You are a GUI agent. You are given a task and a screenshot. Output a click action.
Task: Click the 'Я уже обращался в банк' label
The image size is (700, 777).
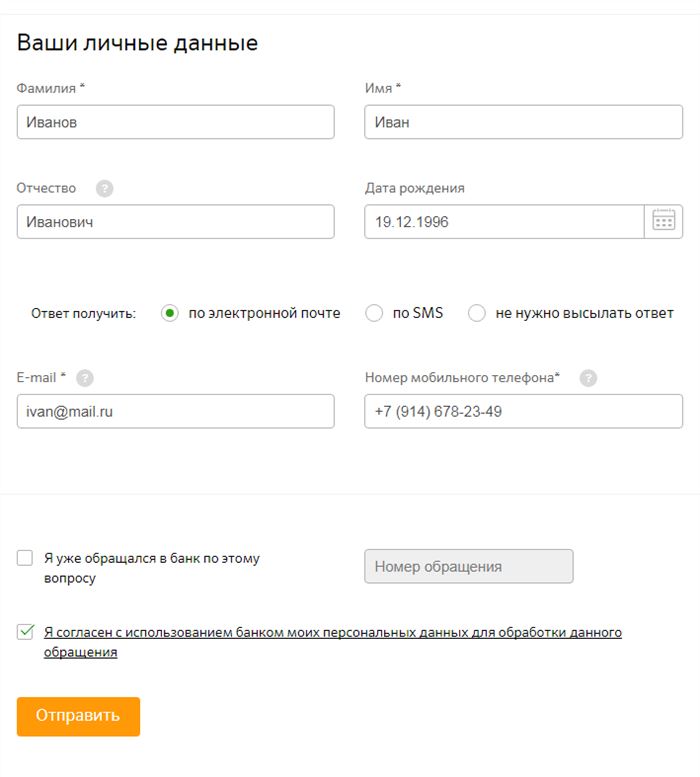pos(152,568)
